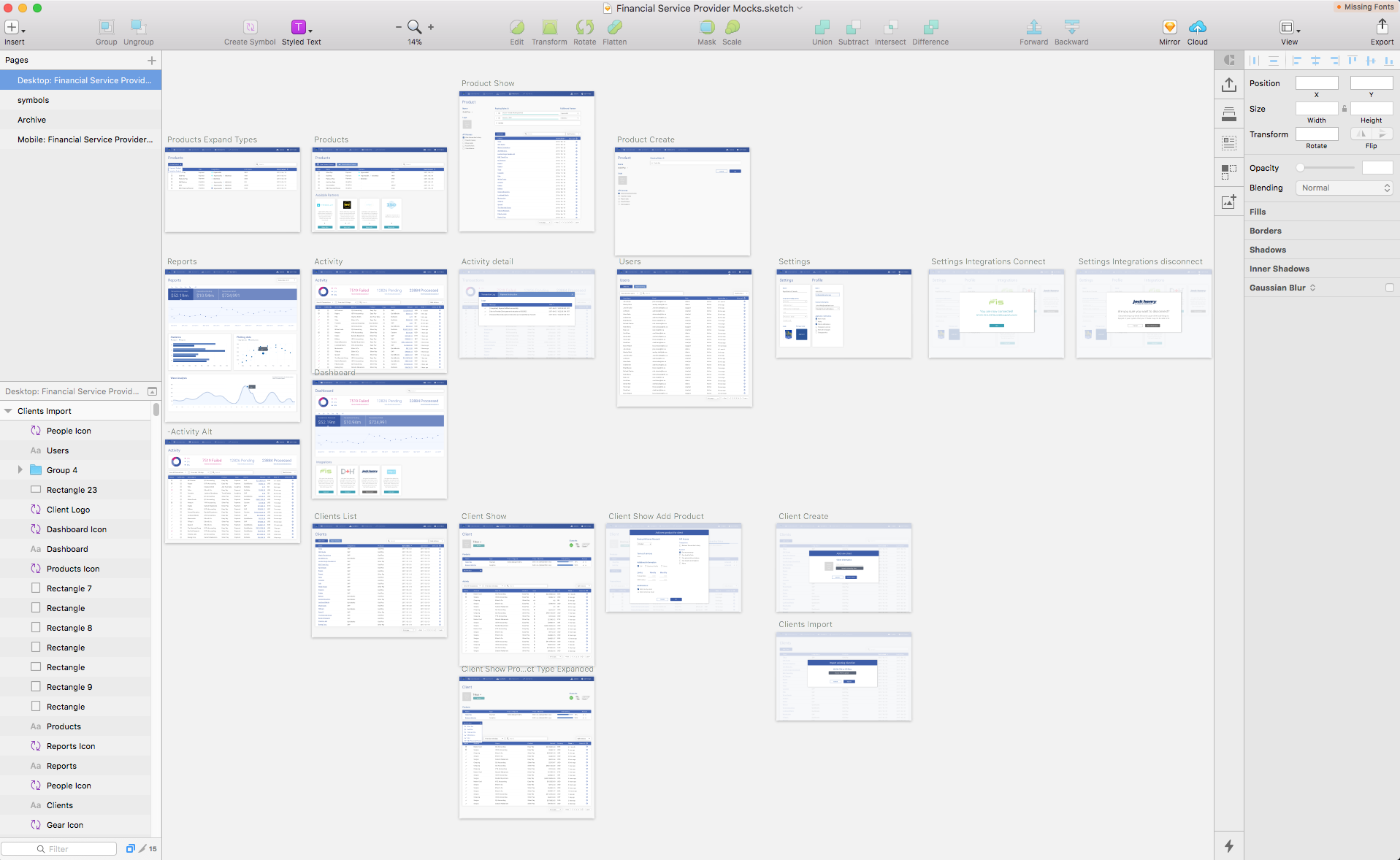Screen dimensions: 1400x860
Task: Collapse the pages list toggle button
Action: (x=152, y=391)
